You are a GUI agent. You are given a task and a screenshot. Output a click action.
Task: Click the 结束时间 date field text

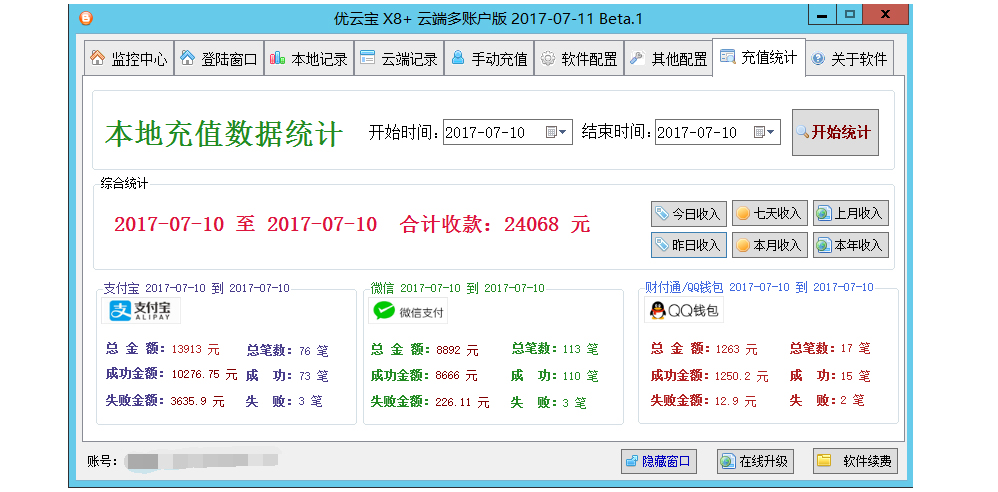(697, 132)
